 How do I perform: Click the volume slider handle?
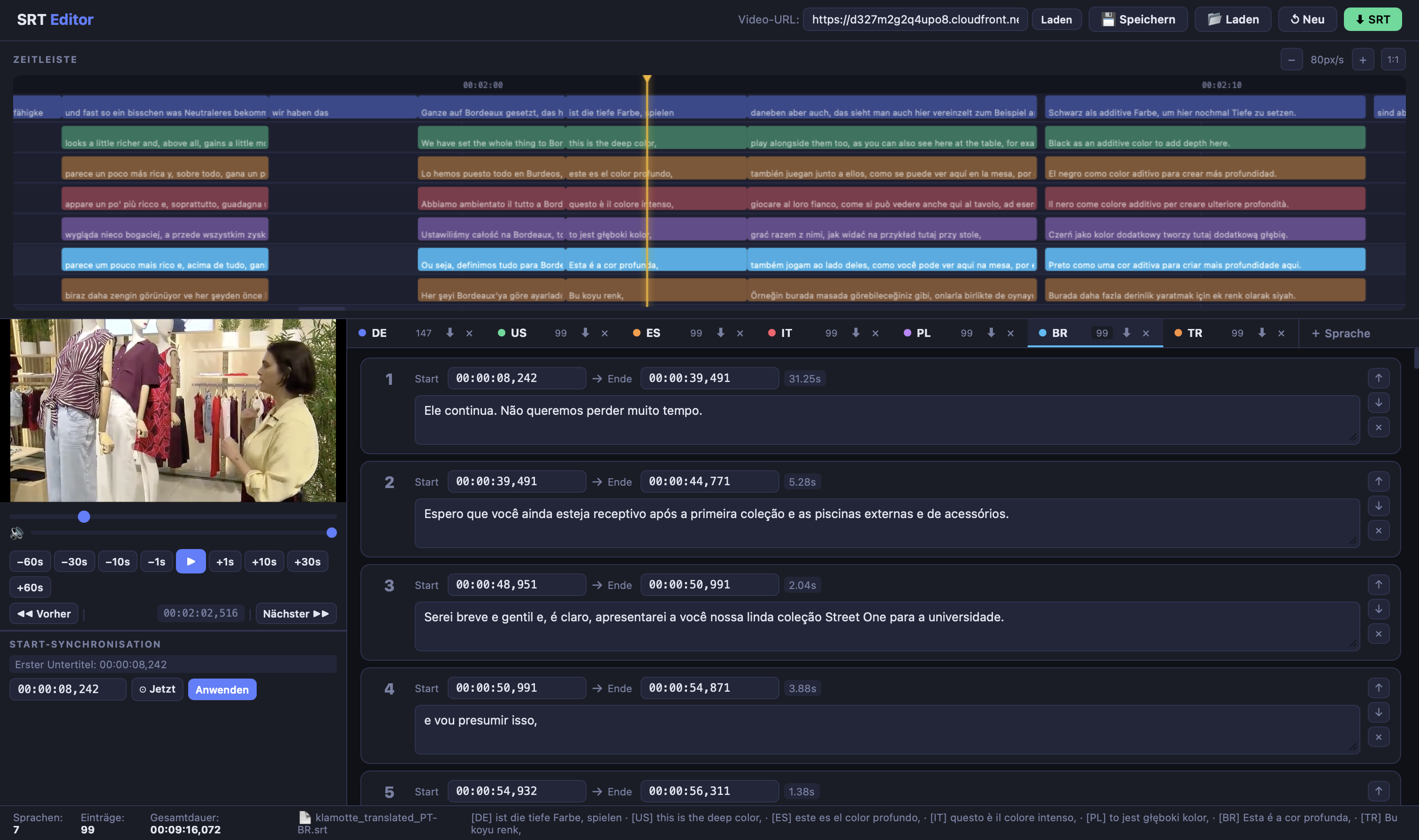click(332, 533)
